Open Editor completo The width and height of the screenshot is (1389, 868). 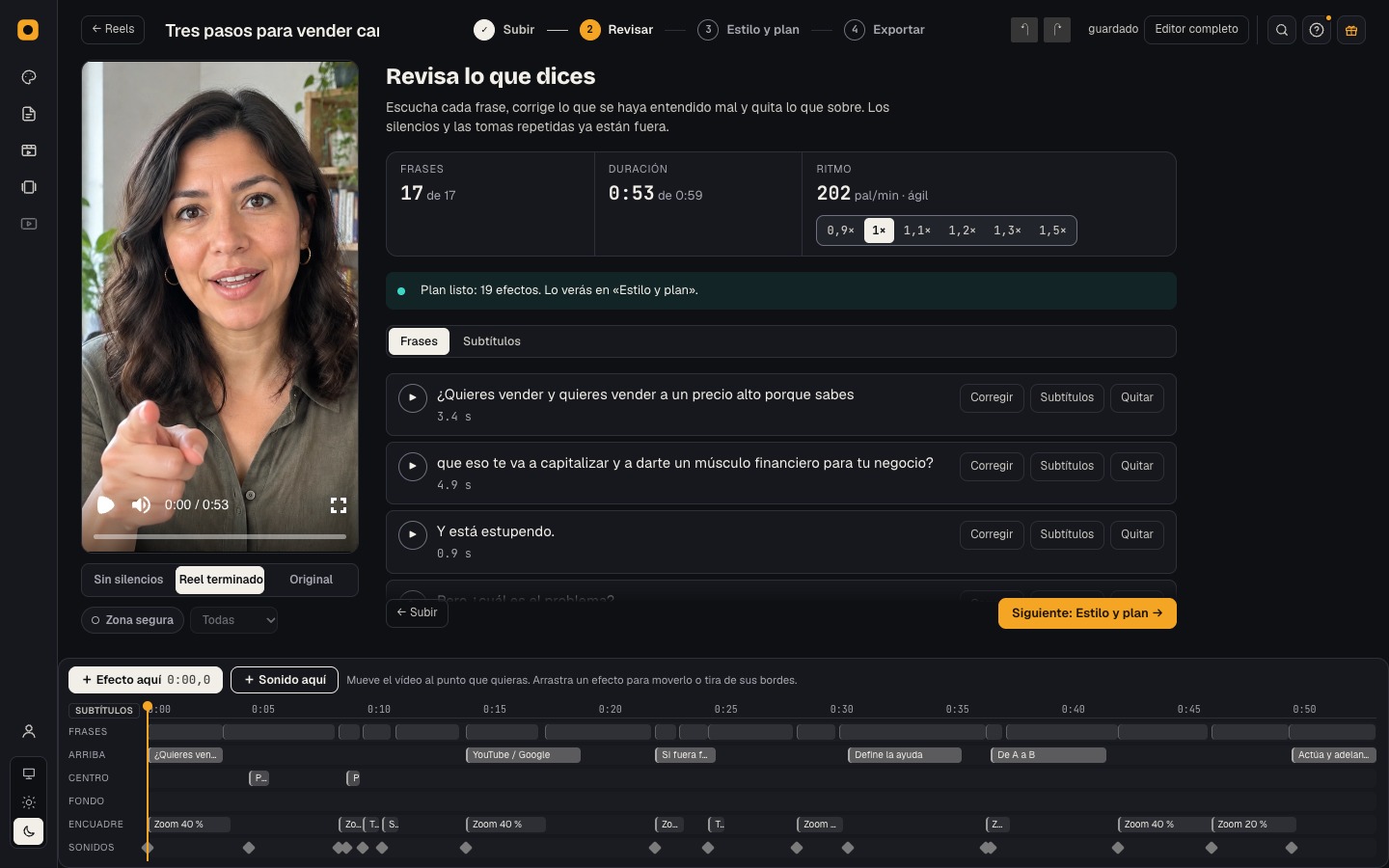[x=1196, y=30]
